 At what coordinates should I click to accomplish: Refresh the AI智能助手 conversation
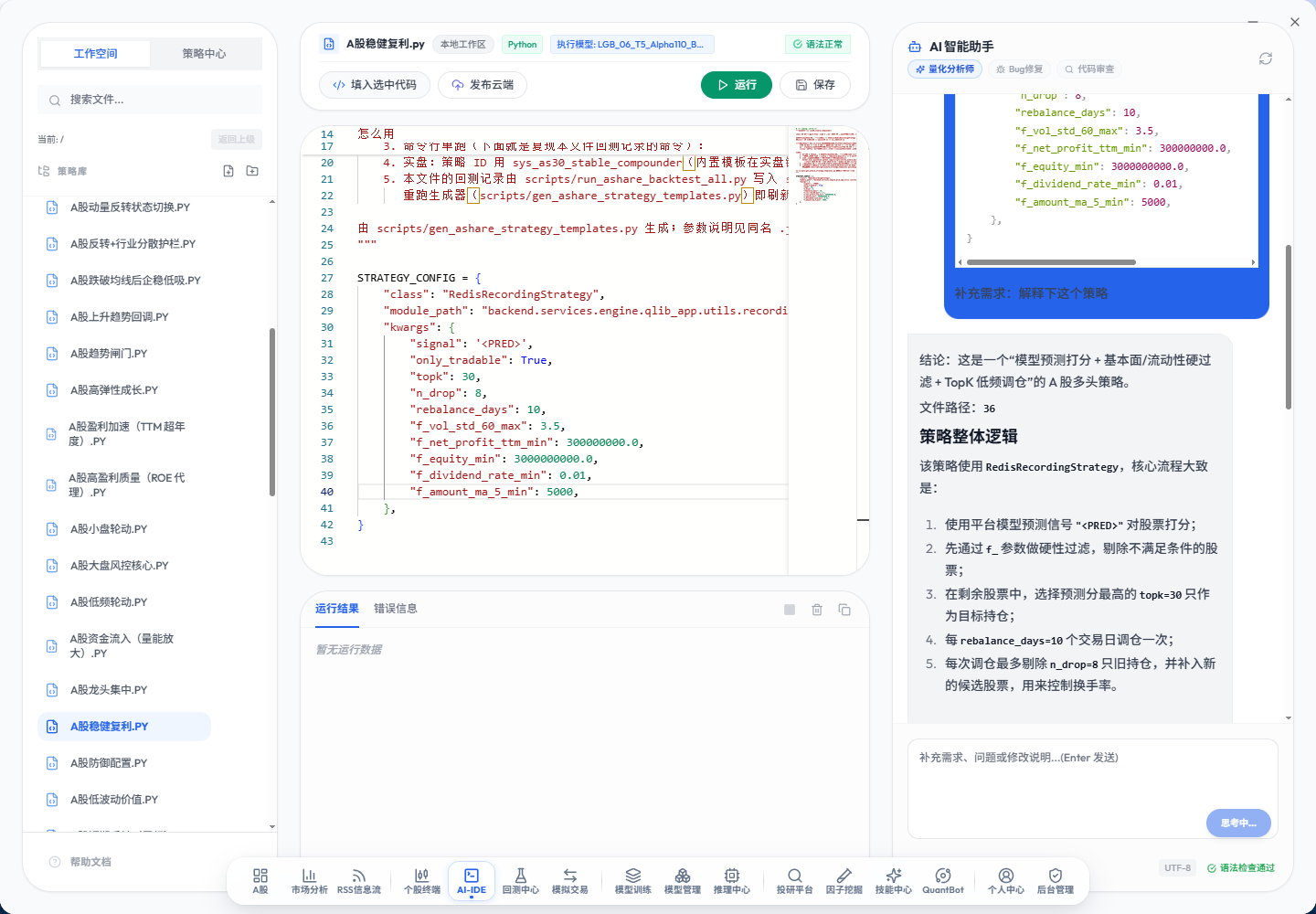(1266, 58)
